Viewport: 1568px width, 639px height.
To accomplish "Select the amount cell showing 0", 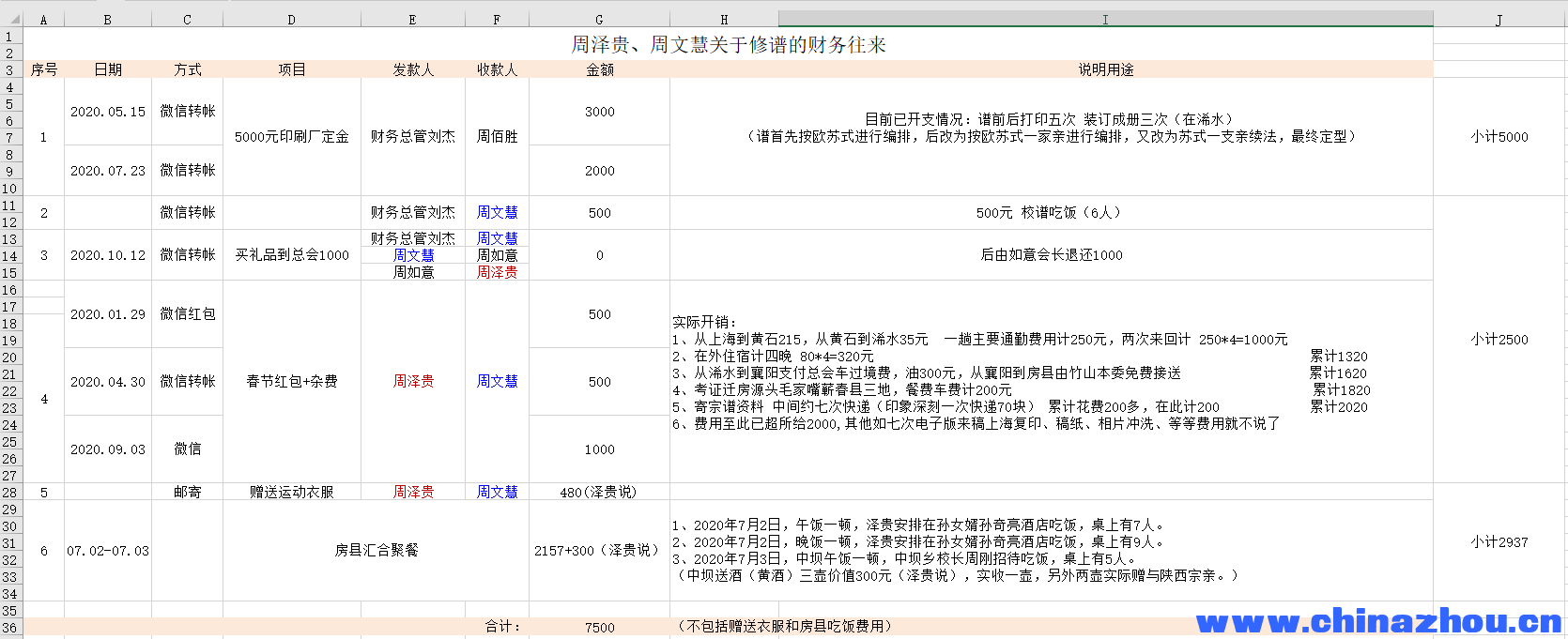I will pos(599,255).
